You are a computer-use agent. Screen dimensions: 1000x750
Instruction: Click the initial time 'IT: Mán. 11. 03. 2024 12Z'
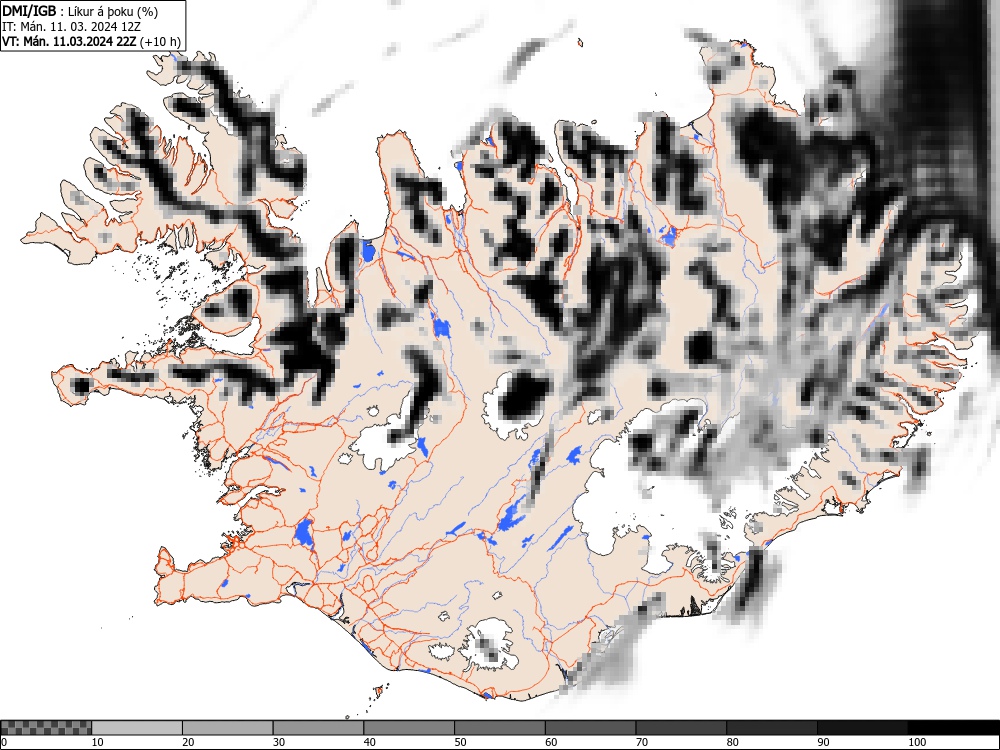[x=71, y=27]
